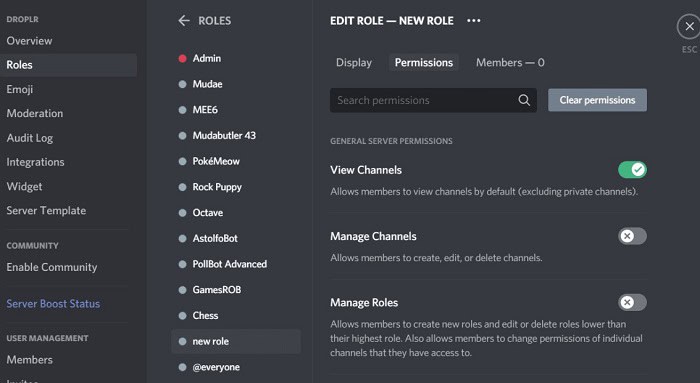
Task: Click the red color dot of Admin role
Action: [x=182, y=58]
